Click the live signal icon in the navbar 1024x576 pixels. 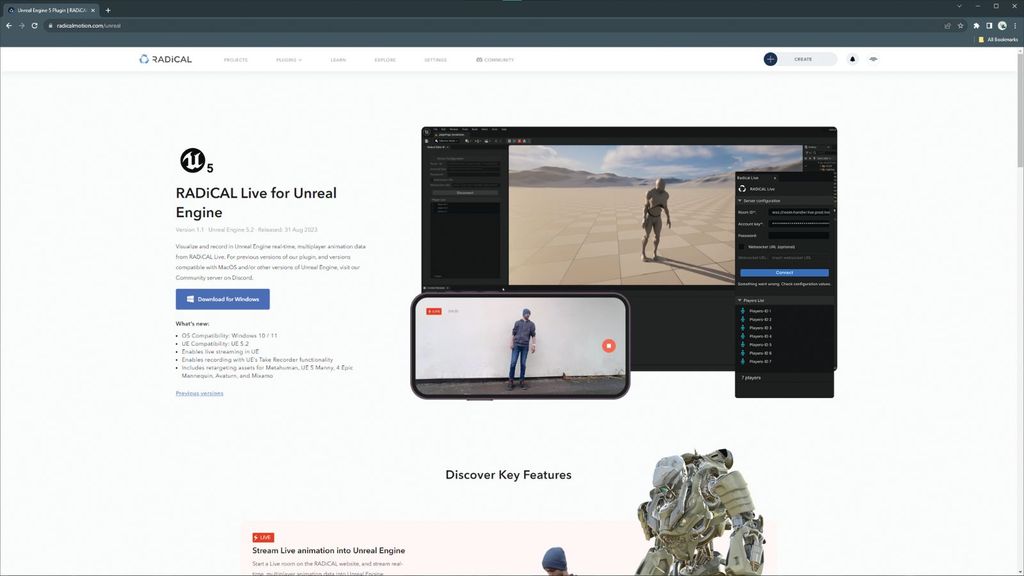873,59
